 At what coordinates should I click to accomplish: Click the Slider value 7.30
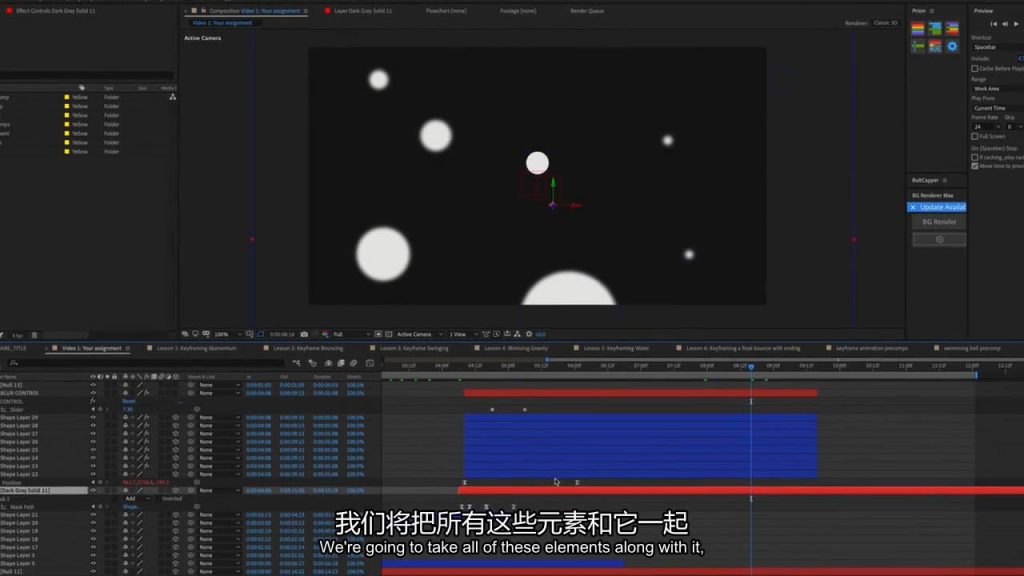pyautogui.click(x=127, y=409)
